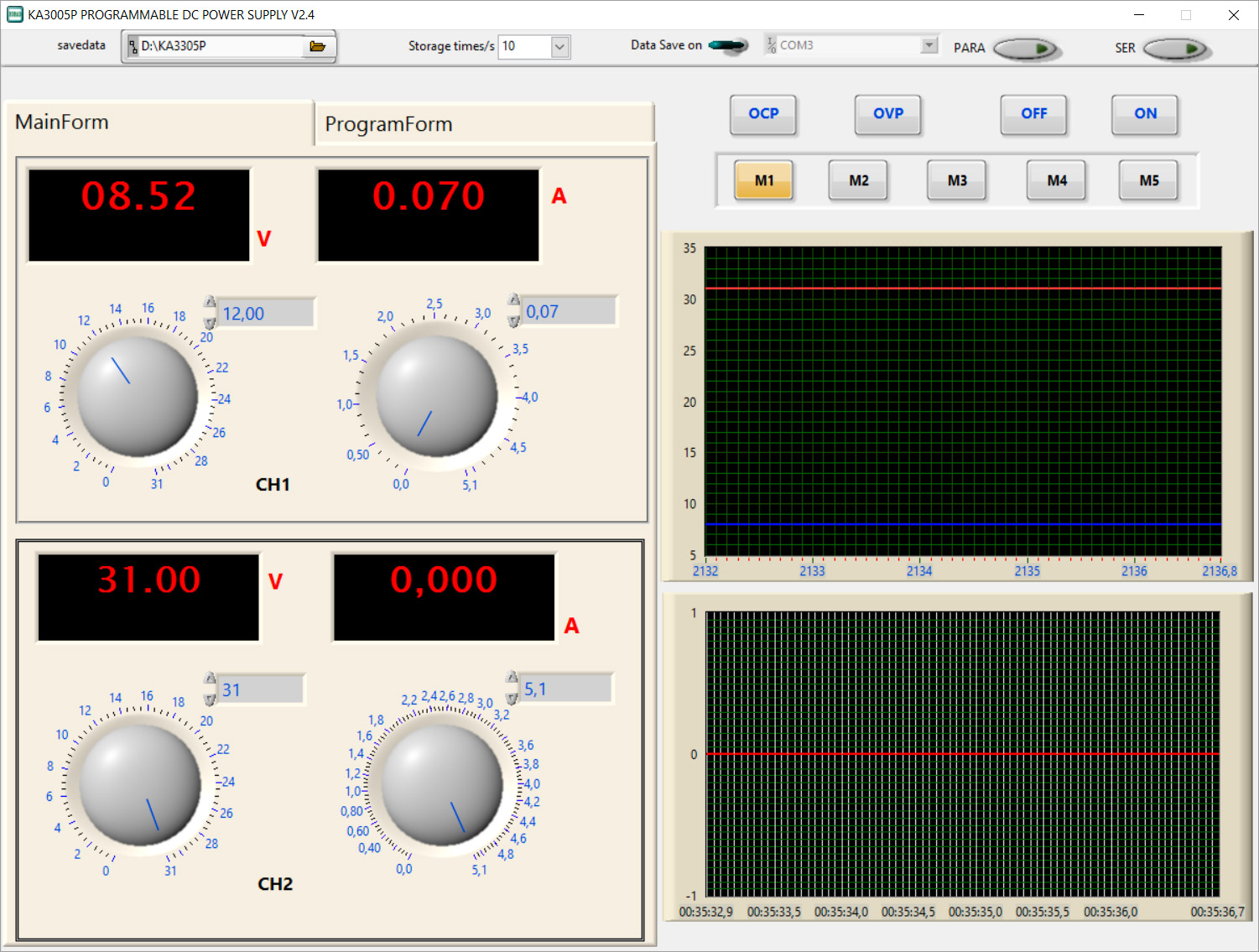
Task: Click CH1 voltage increment arrow
Action: [x=210, y=303]
